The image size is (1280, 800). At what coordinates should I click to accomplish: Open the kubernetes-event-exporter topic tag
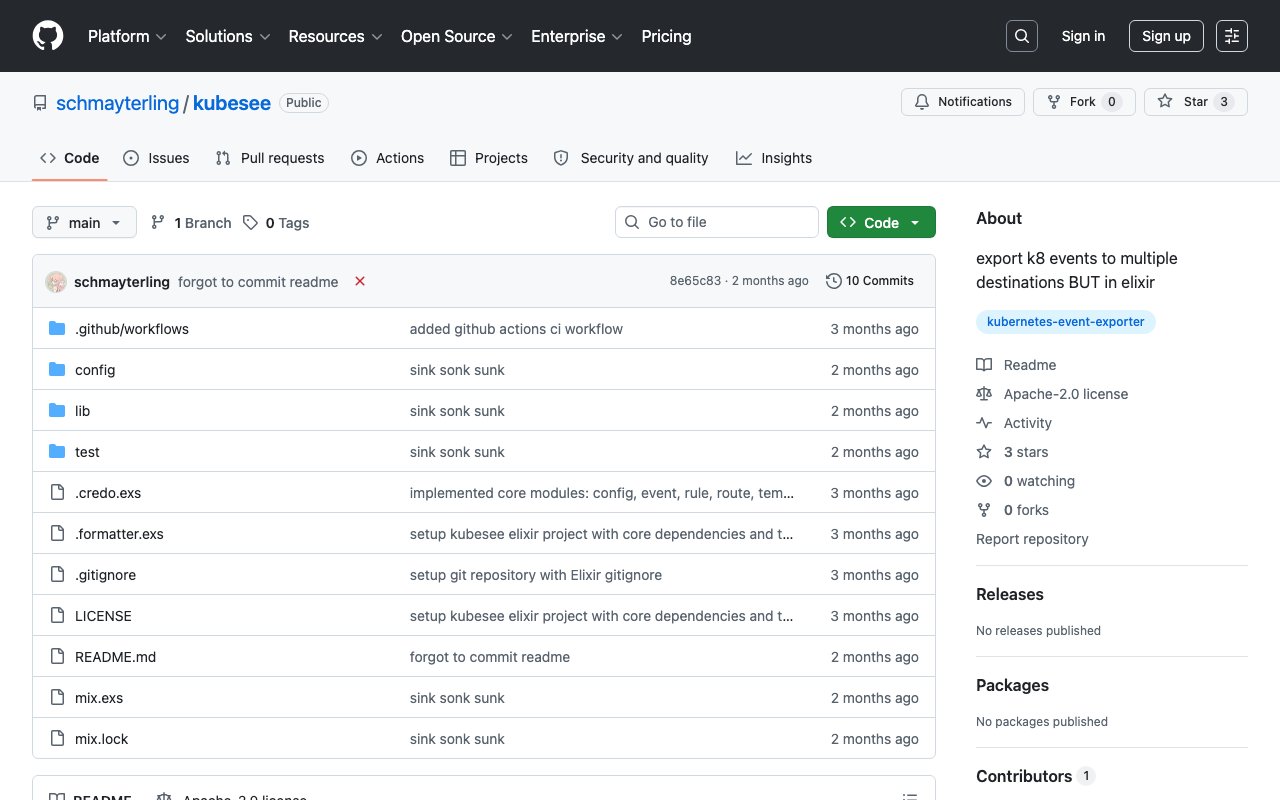click(1066, 322)
